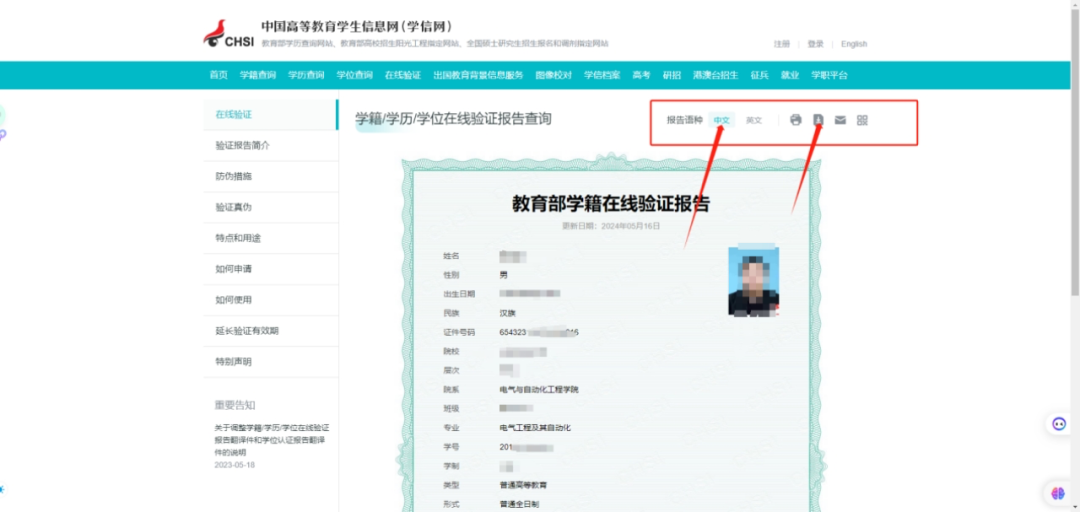Email the report via the envelope icon
This screenshot has width=1080, height=512.
point(840,120)
